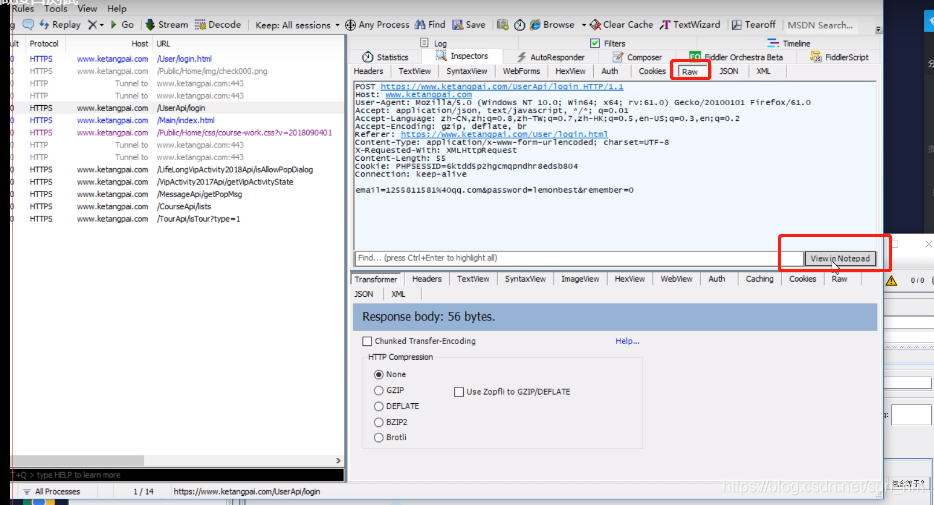The width and height of the screenshot is (934, 505).
Task: Enable Chunked Transfer-Encoding checkbox
Action: tap(367, 341)
